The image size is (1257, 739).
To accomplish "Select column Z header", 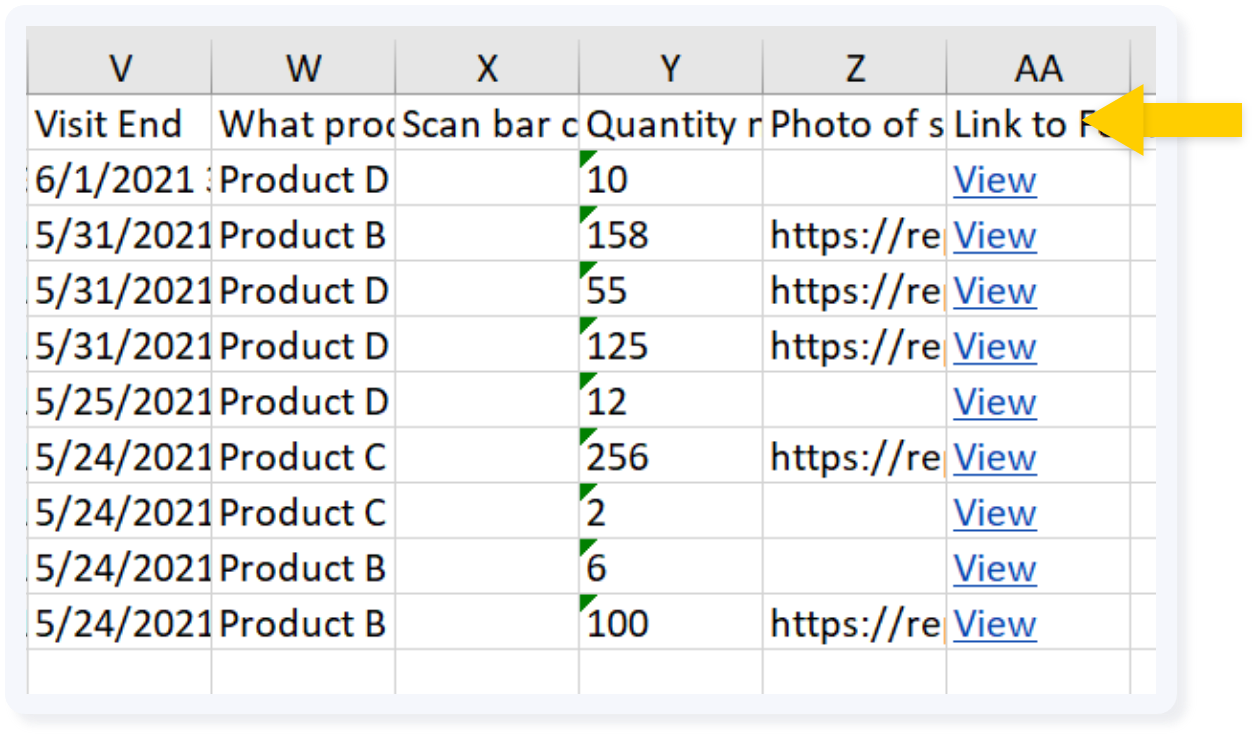I will pyautogui.click(x=854, y=68).
